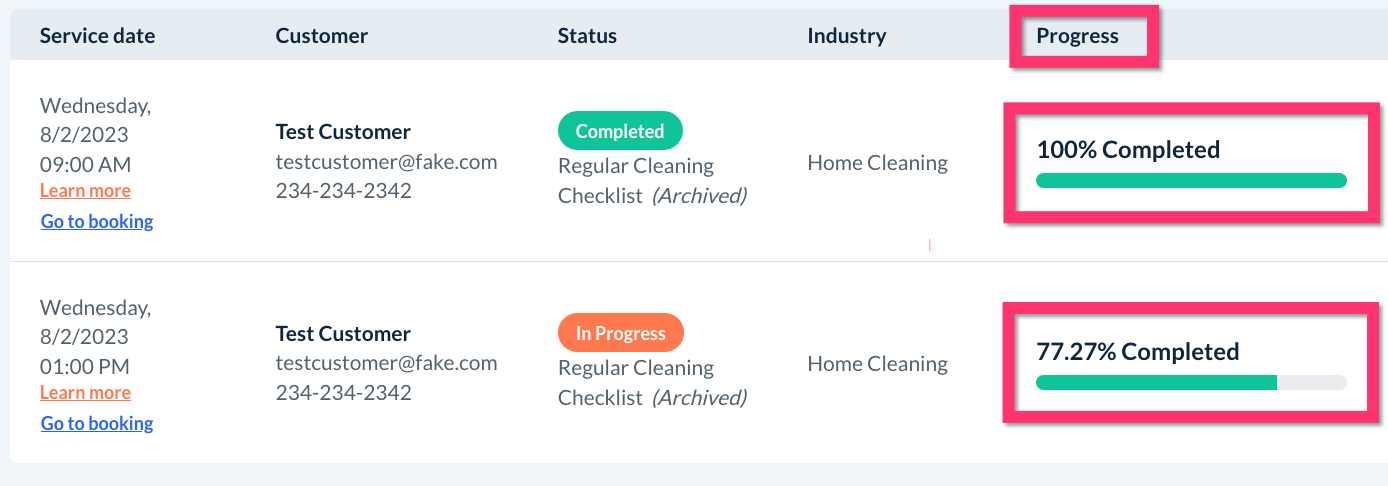Open Learn more for the 09:00 AM booking
The width and height of the screenshot is (1388, 486).
(x=85, y=191)
